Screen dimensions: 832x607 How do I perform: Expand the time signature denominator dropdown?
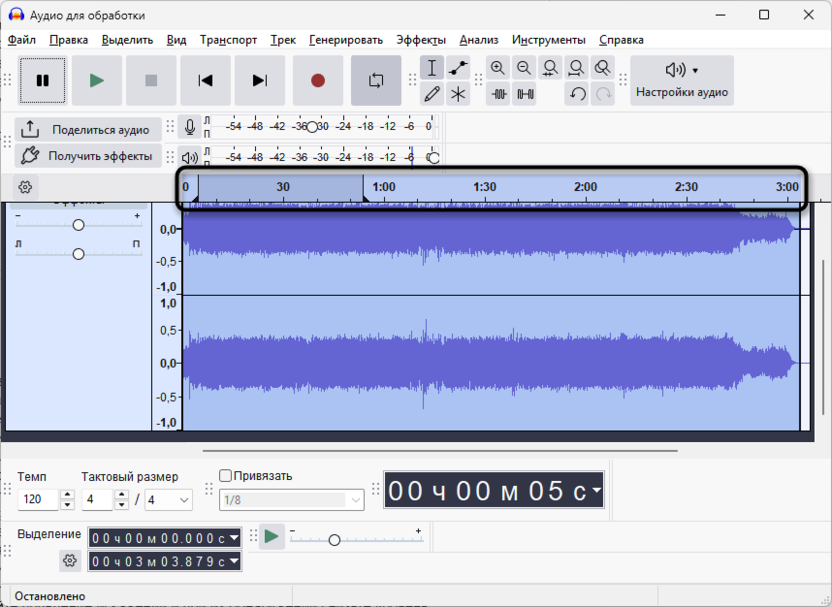tap(183, 497)
